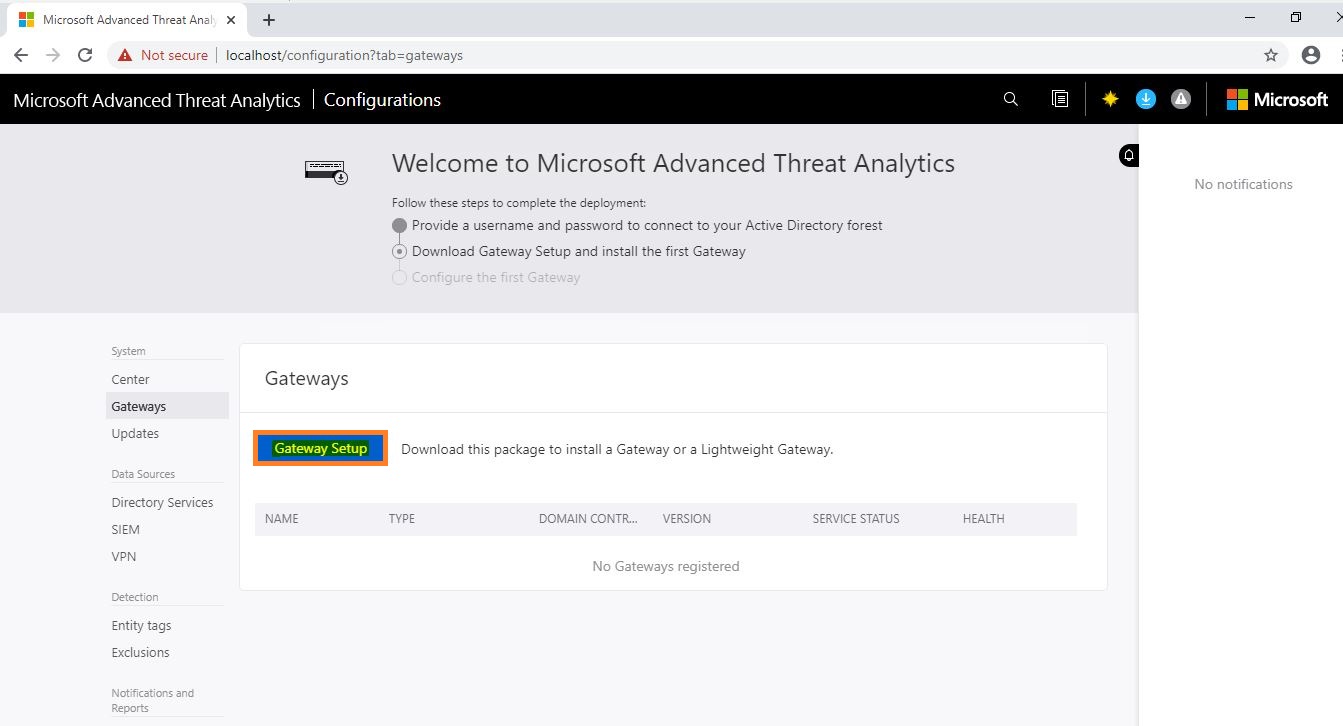This screenshot has height=726, width=1343.
Task: Click the browser back arrow
Action: [x=21, y=55]
